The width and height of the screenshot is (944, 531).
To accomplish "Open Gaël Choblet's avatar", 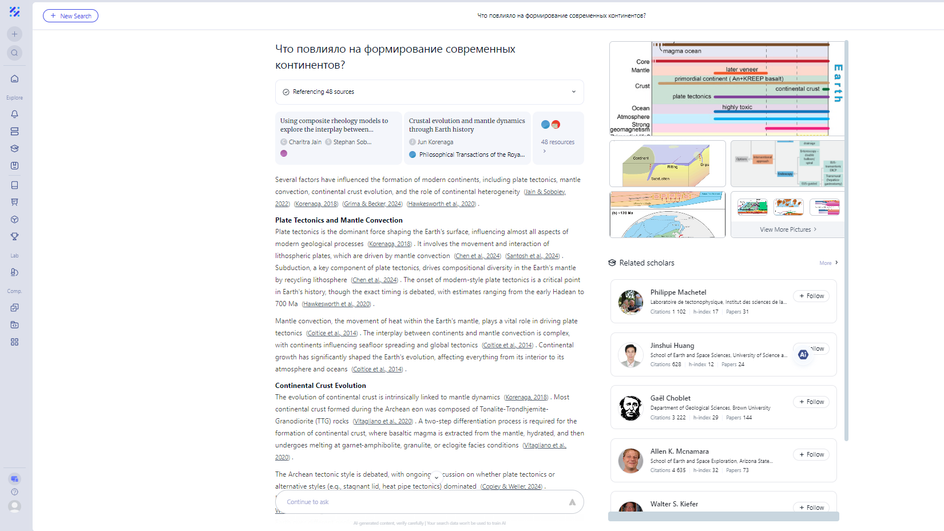I will pos(630,408).
